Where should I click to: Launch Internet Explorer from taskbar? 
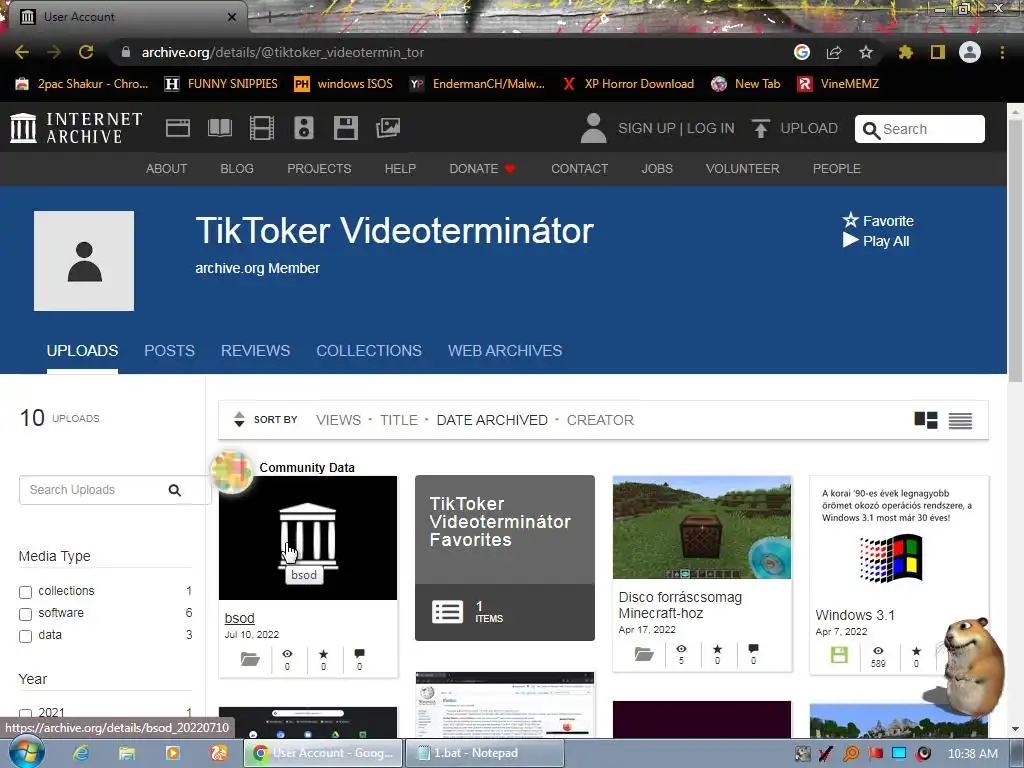pos(80,753)
